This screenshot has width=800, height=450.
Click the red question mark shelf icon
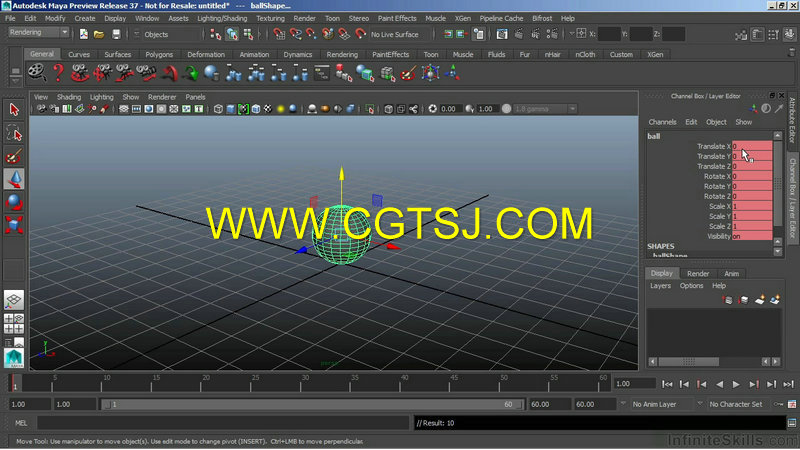[58, 73]
